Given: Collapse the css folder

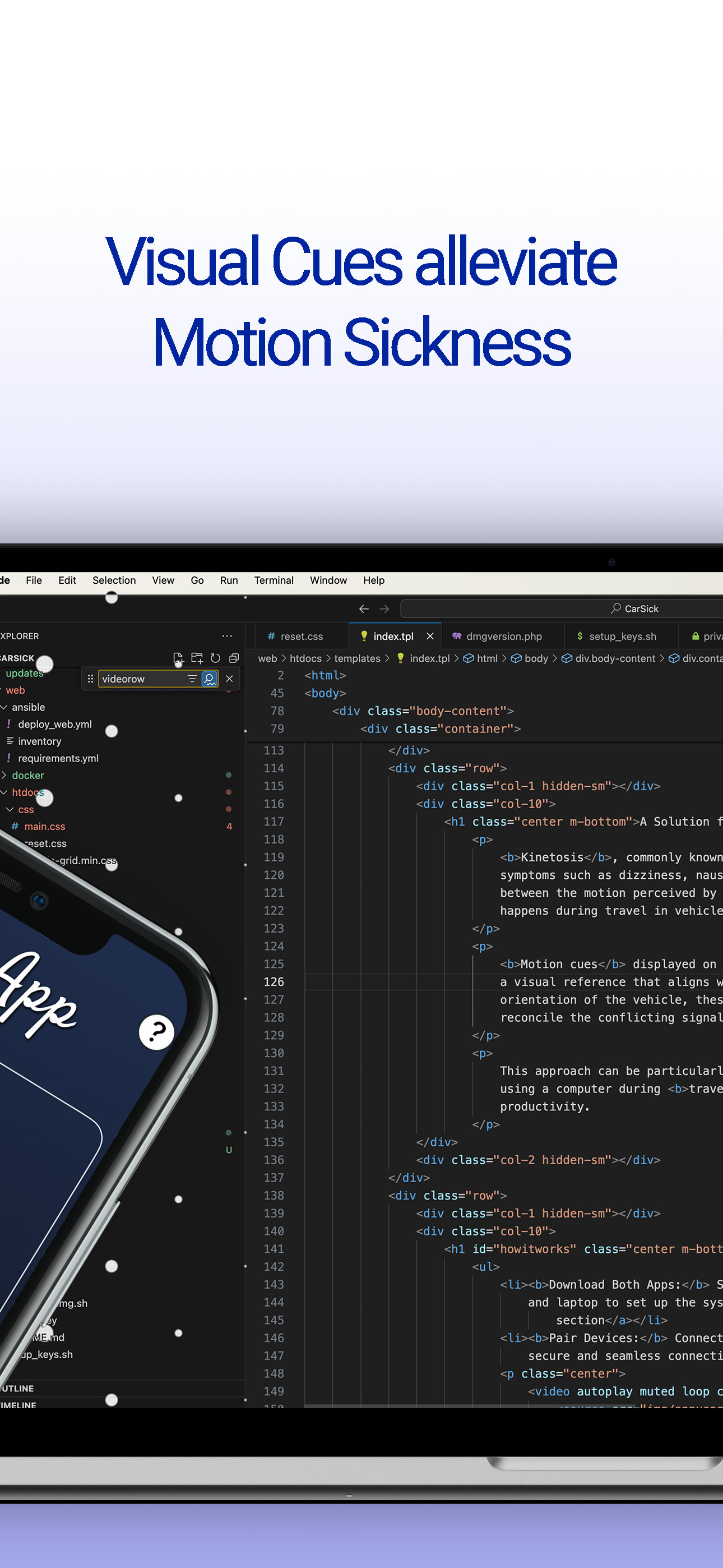Looking at the screenshot, I should pyautogui.click(x=26, y=810).
